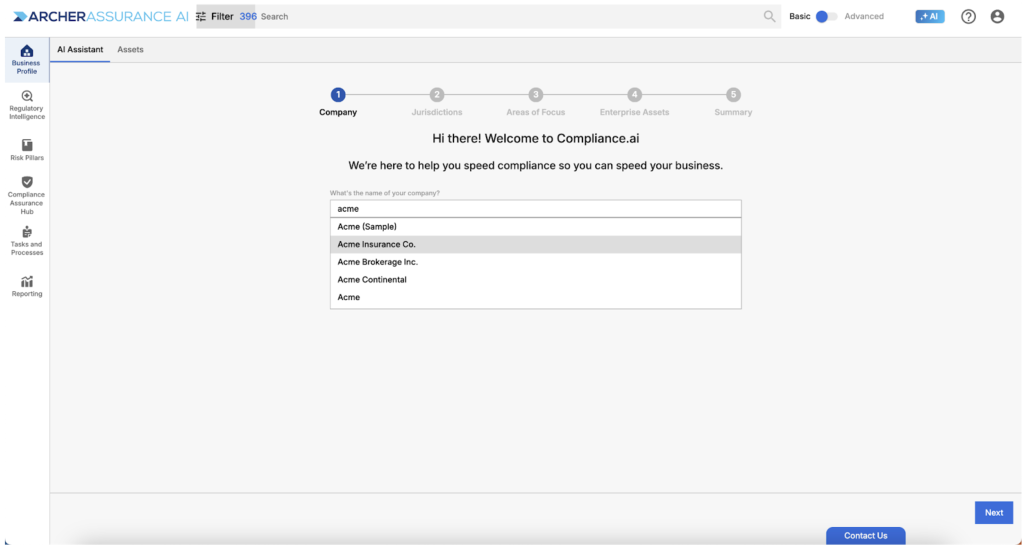Click the Contact Us button
1024x547 pixels.
point(865,535)
